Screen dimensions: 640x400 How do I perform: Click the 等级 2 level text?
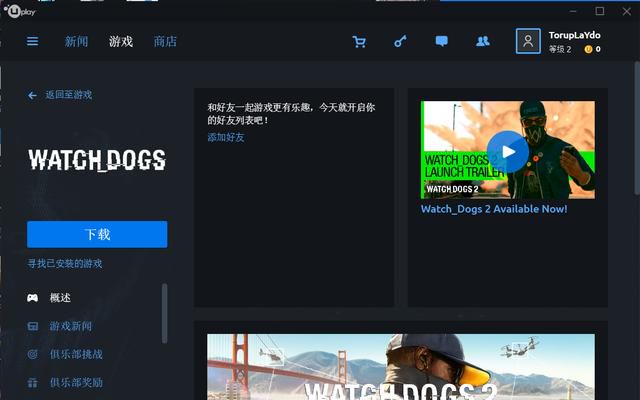560,49
